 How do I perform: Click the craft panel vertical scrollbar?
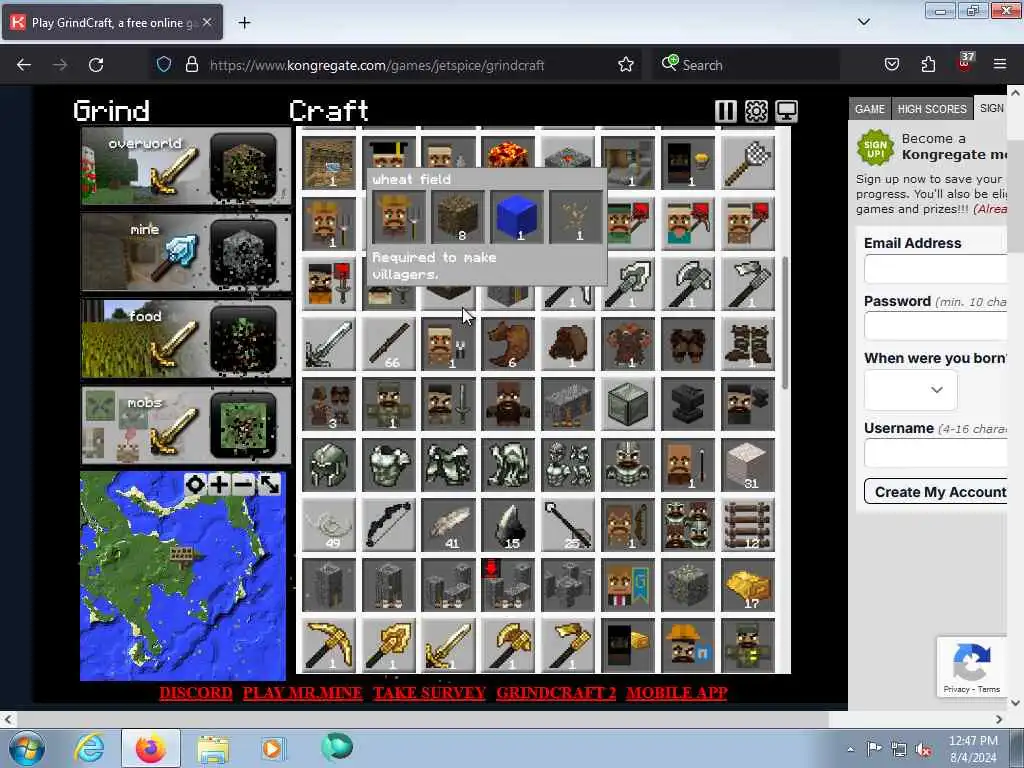[785, 323]
